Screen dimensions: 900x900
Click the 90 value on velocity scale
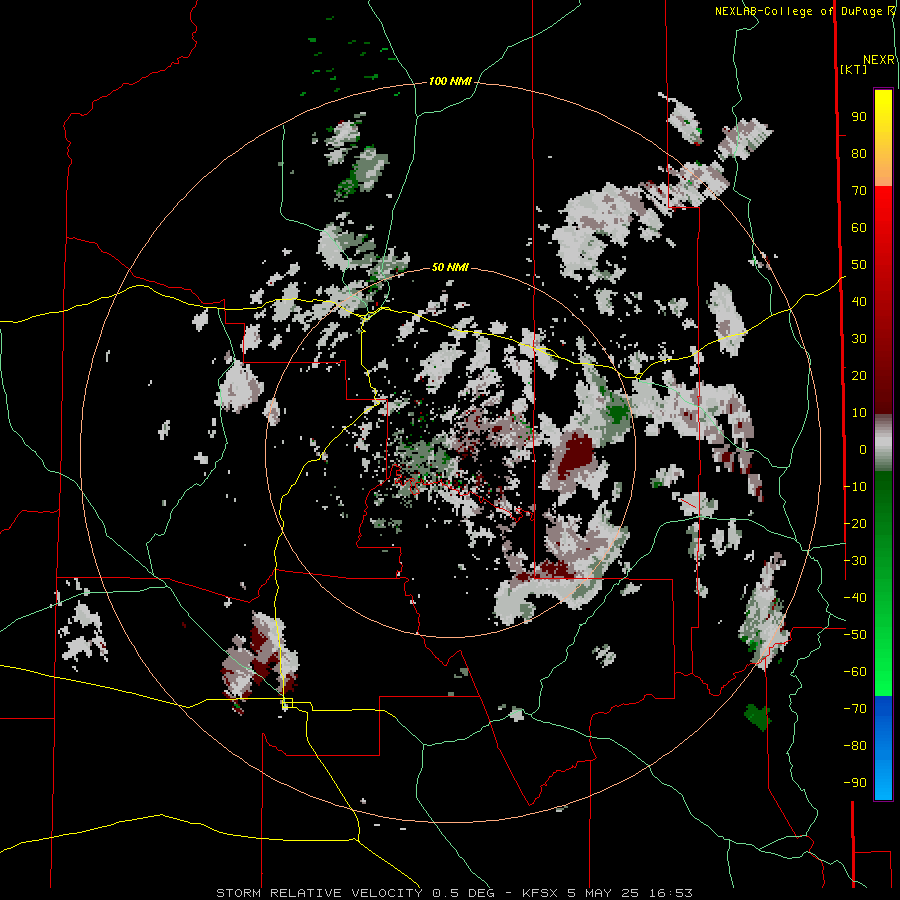(859, 117)
